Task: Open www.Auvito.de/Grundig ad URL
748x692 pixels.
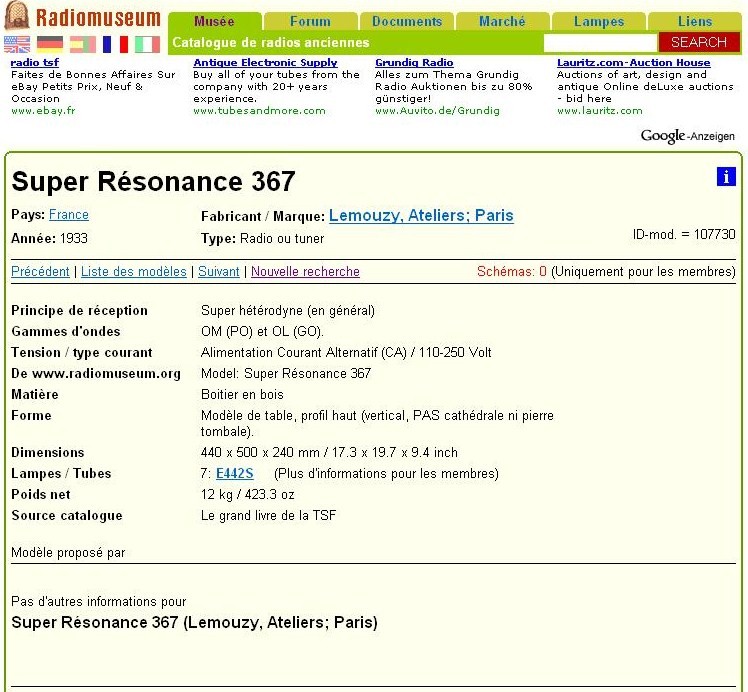Action: [437, 111]
